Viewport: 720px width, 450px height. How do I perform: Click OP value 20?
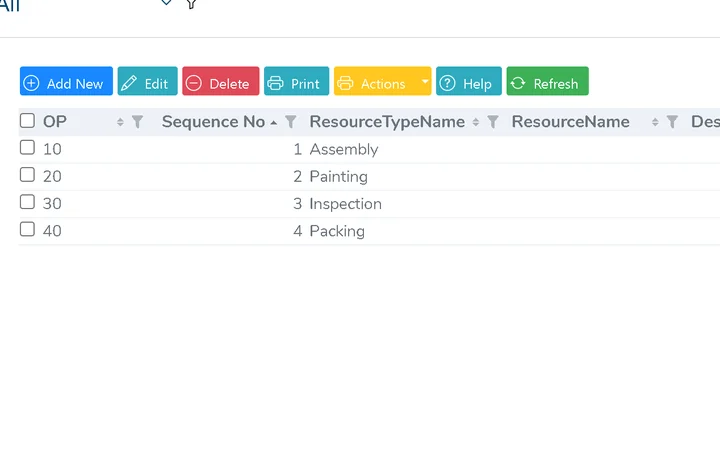coord(52,176)
